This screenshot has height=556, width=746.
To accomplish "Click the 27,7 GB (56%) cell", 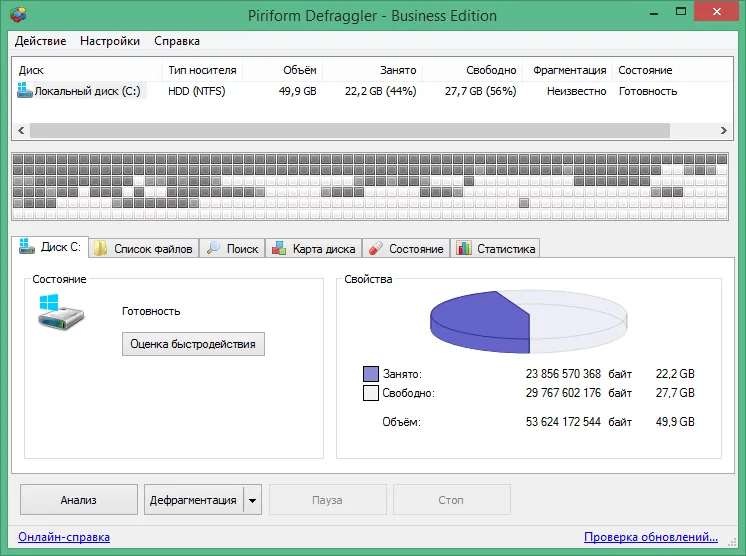I will 481,91.
